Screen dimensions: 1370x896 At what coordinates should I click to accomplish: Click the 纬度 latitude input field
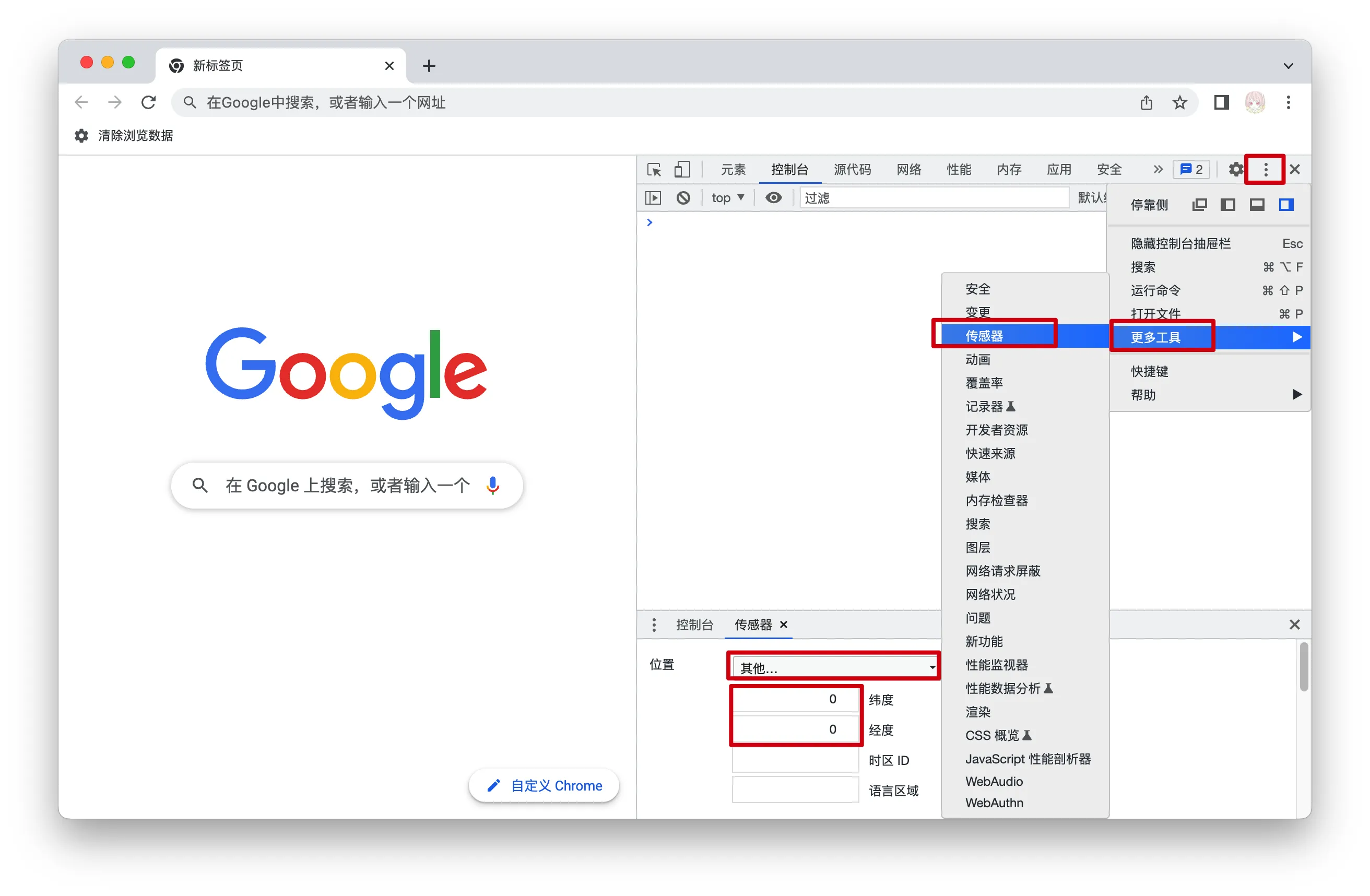[x=796, y=699]
